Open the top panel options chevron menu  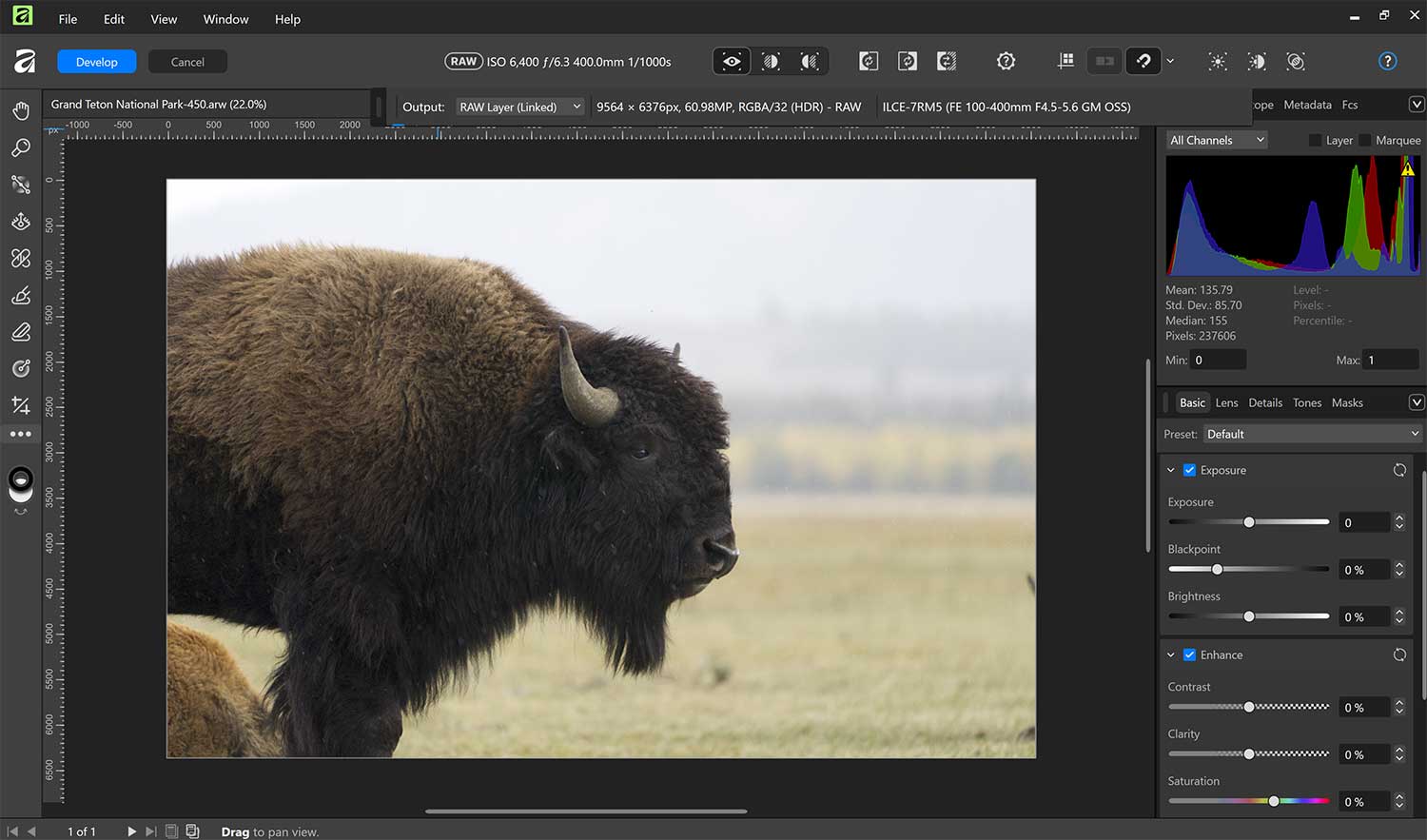pos(1416,105)
